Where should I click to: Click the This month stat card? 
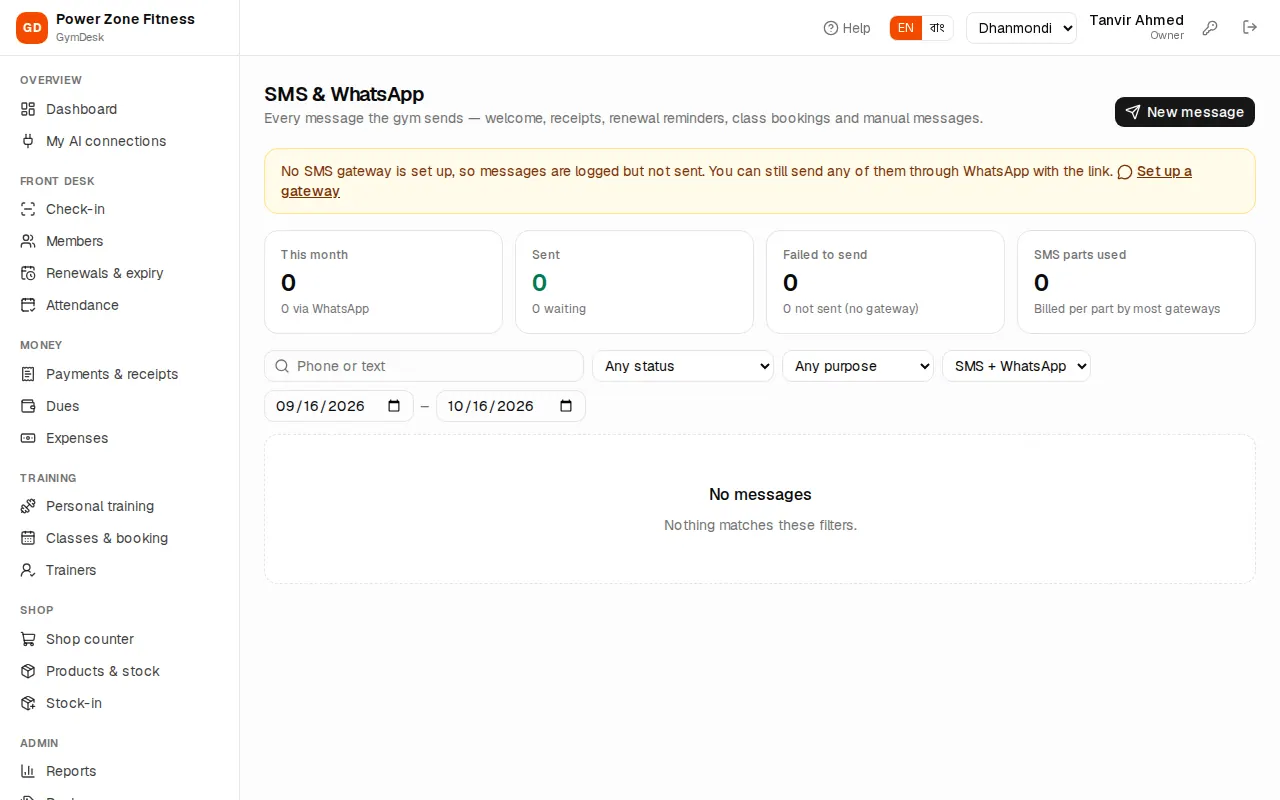383,282
